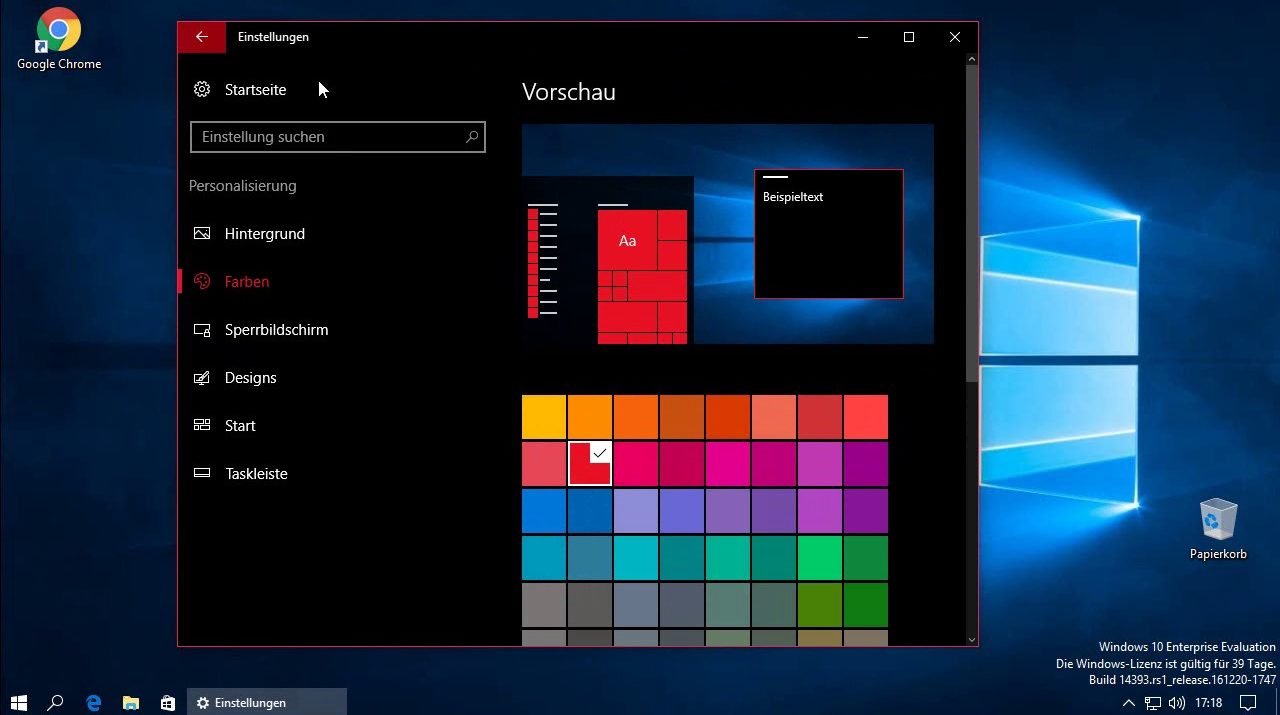Open the Hintergrund settings page
Image resolution: width=1280 pixels, height=715 pixels.
(x=264, y=234)
